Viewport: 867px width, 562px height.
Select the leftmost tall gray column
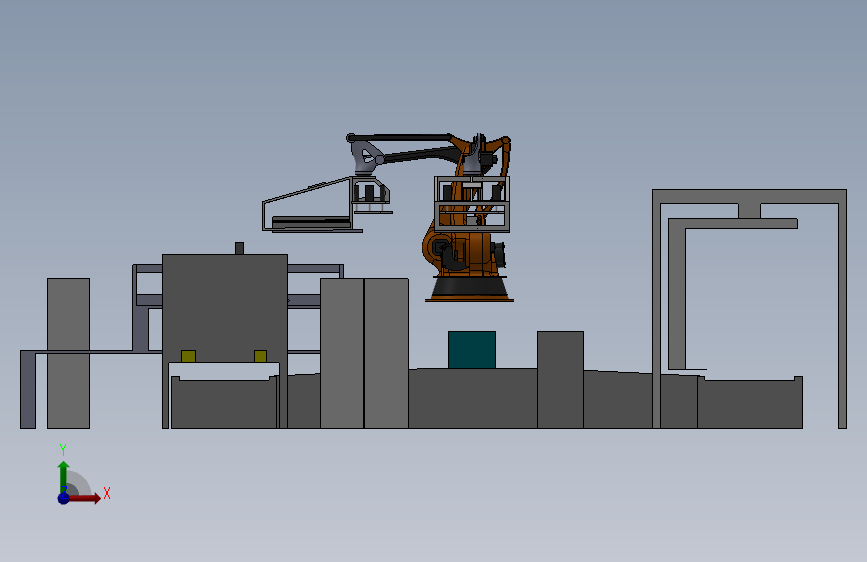pyautogui.click(x=69, y=353)
